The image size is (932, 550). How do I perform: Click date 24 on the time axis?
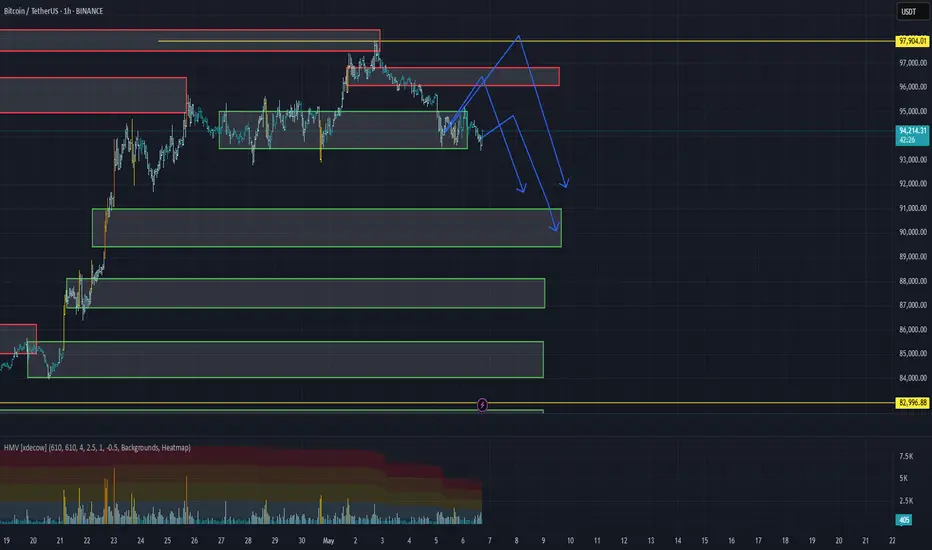[x=140, y=540]
